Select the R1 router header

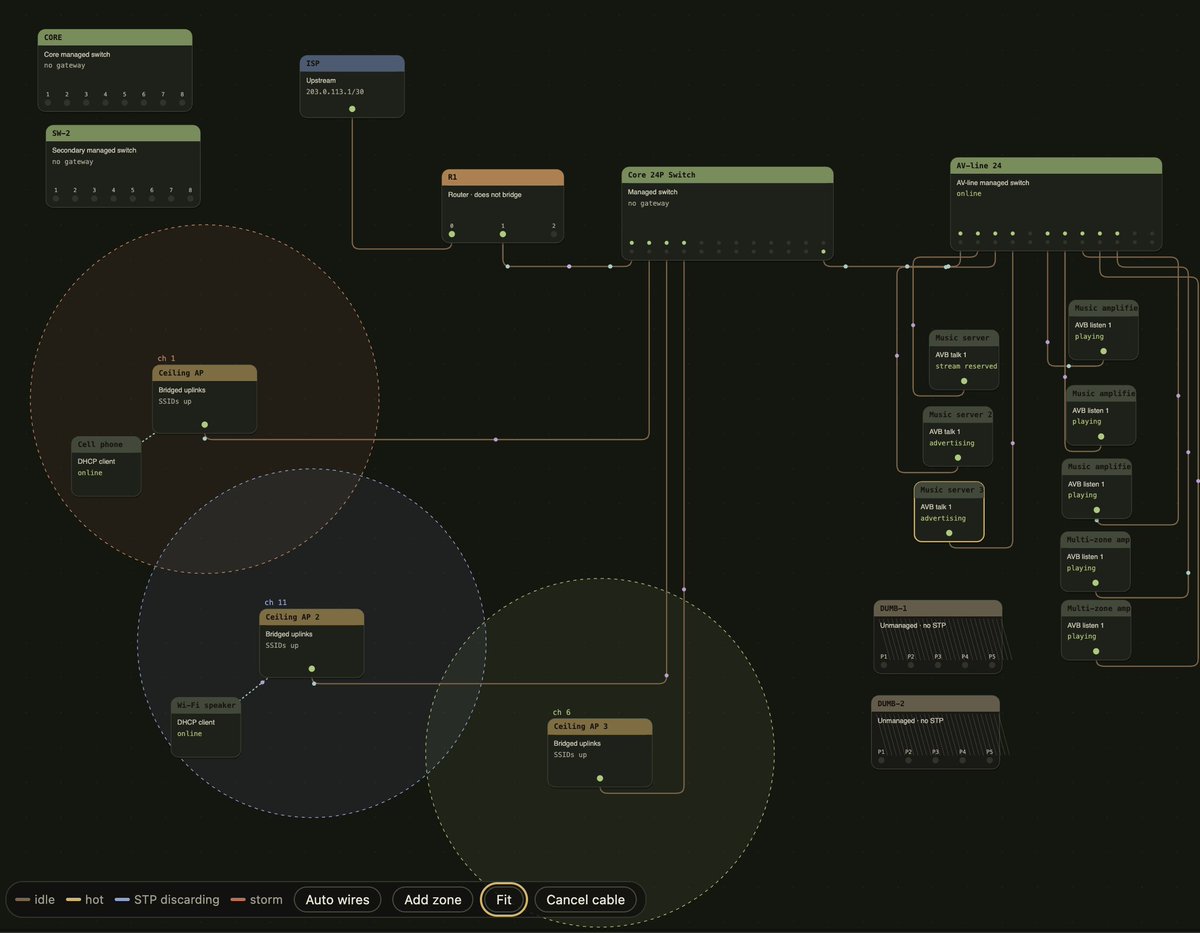pos(503,177)
